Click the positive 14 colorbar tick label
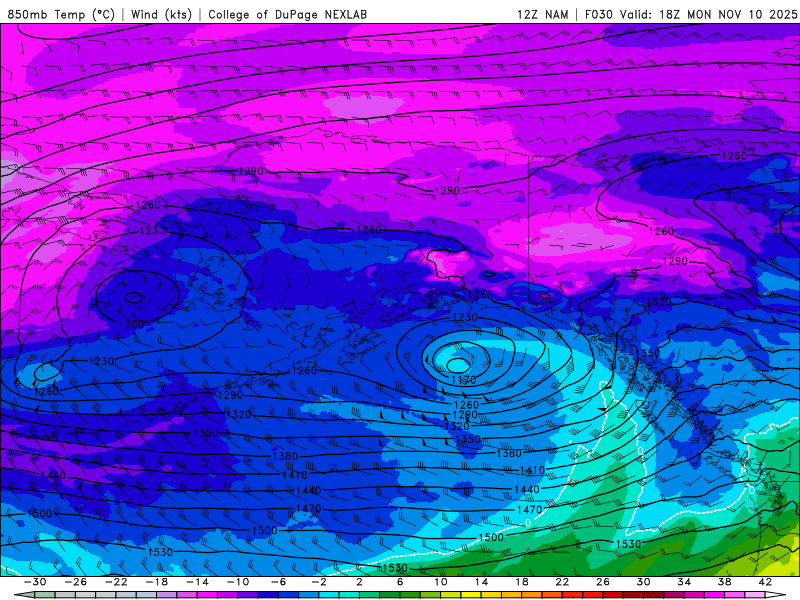800x600 pixels. pos(481,582)
